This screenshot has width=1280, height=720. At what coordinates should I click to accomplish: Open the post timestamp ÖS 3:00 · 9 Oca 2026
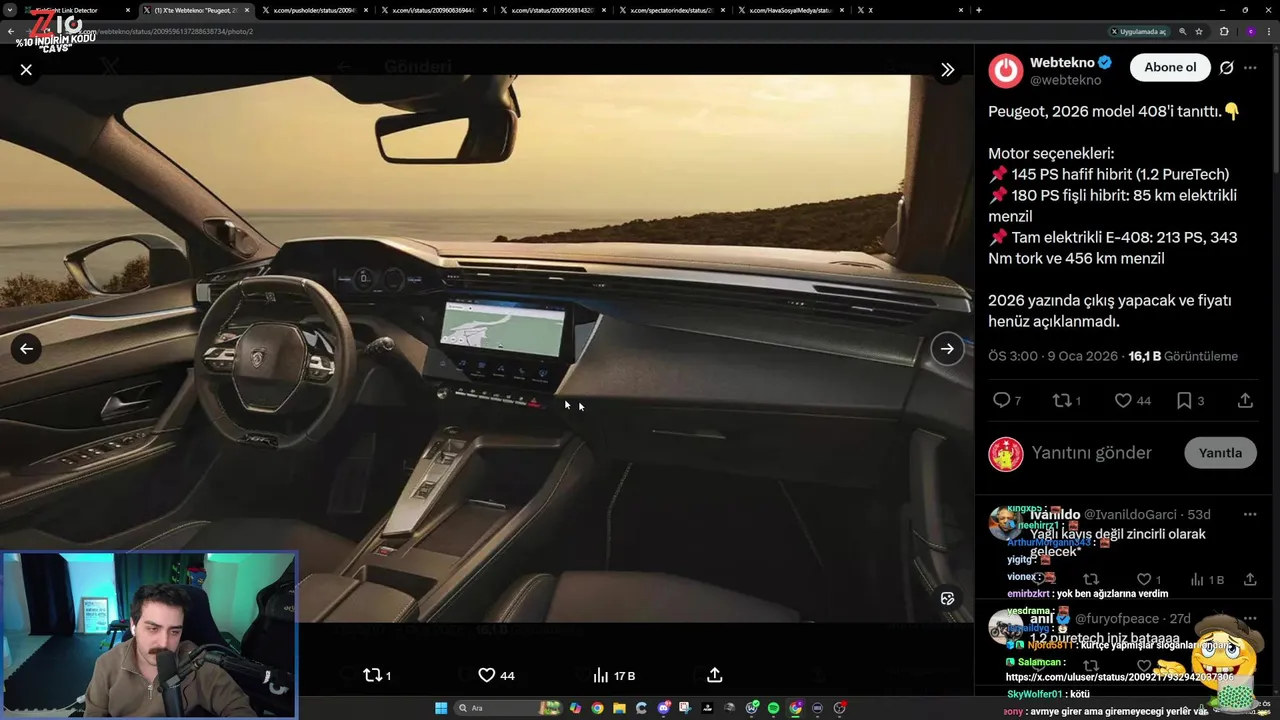(1053, 356)
